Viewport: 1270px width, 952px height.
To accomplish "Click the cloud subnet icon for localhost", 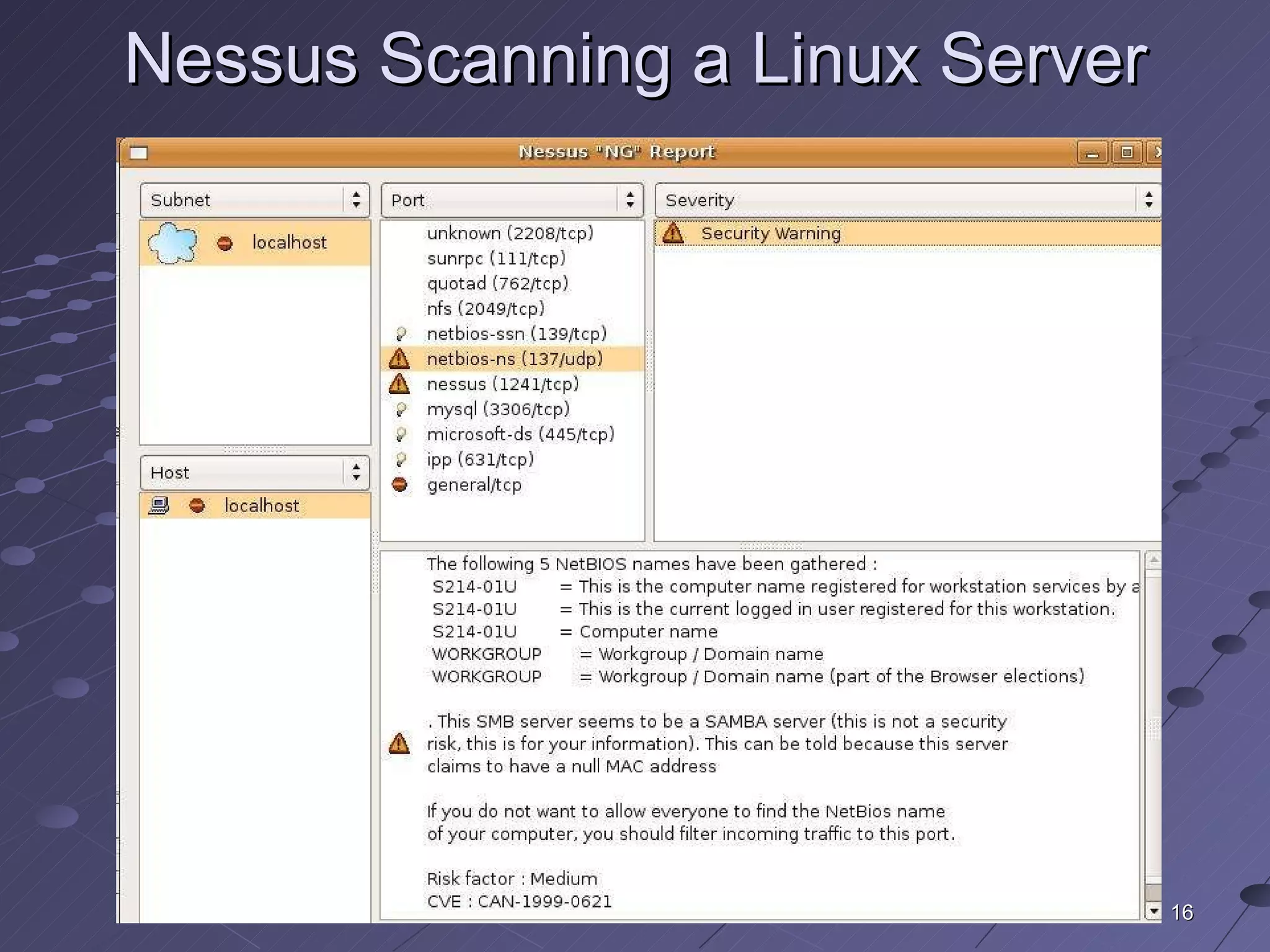I will (x=173, y=243).
